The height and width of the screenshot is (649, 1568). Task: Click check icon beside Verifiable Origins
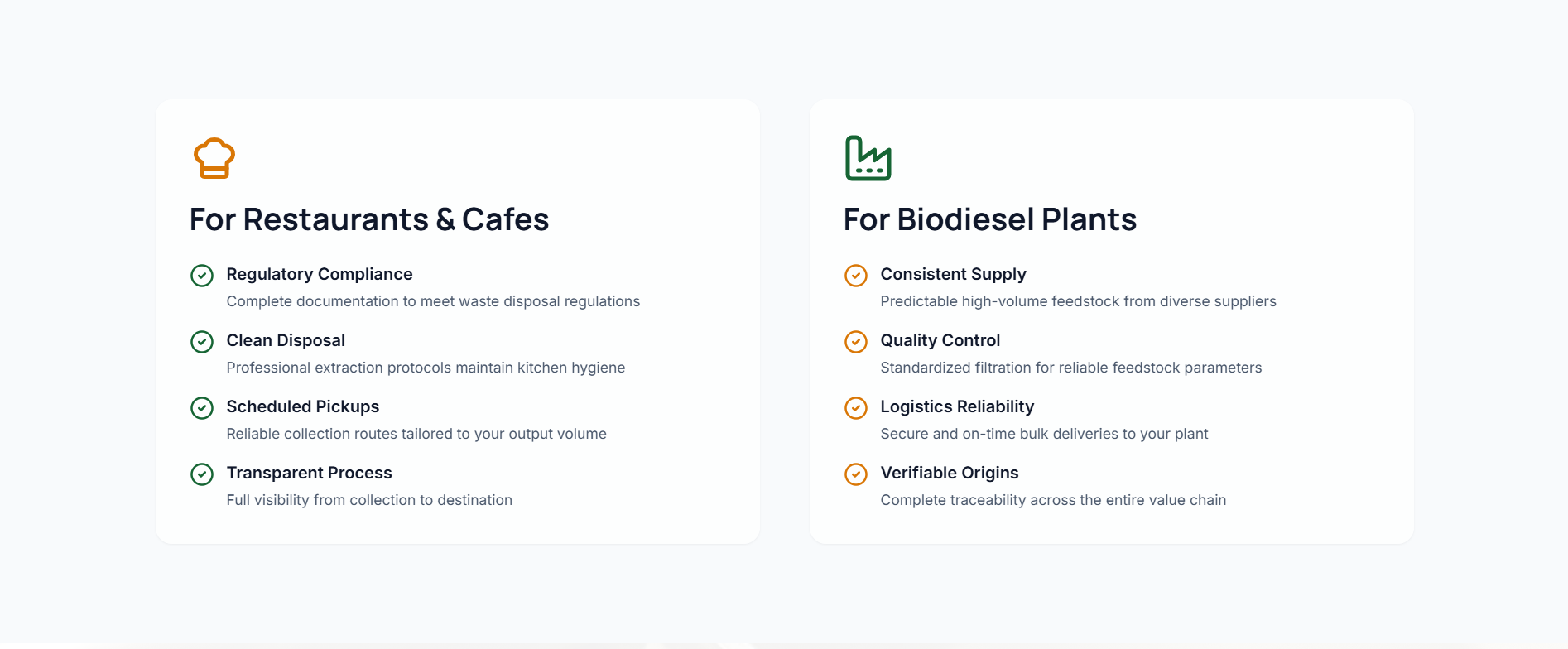[x=856, y=474]
